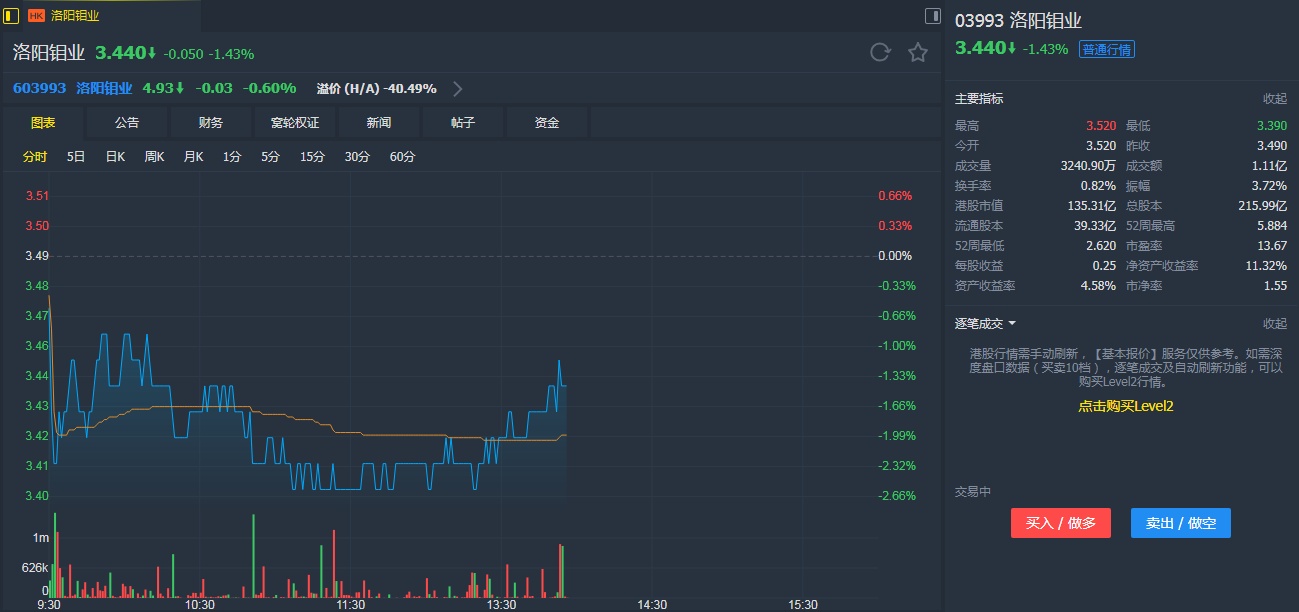Viewport: 1299px width, 612px height.
Task: Select the 窝轮权证 tab
Action: coord(295,122)
